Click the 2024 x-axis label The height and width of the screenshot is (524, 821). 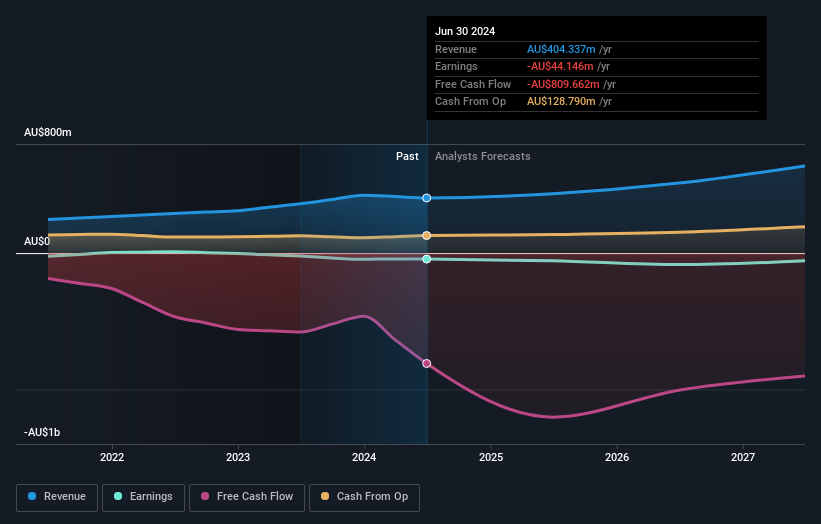pos(364,457)
